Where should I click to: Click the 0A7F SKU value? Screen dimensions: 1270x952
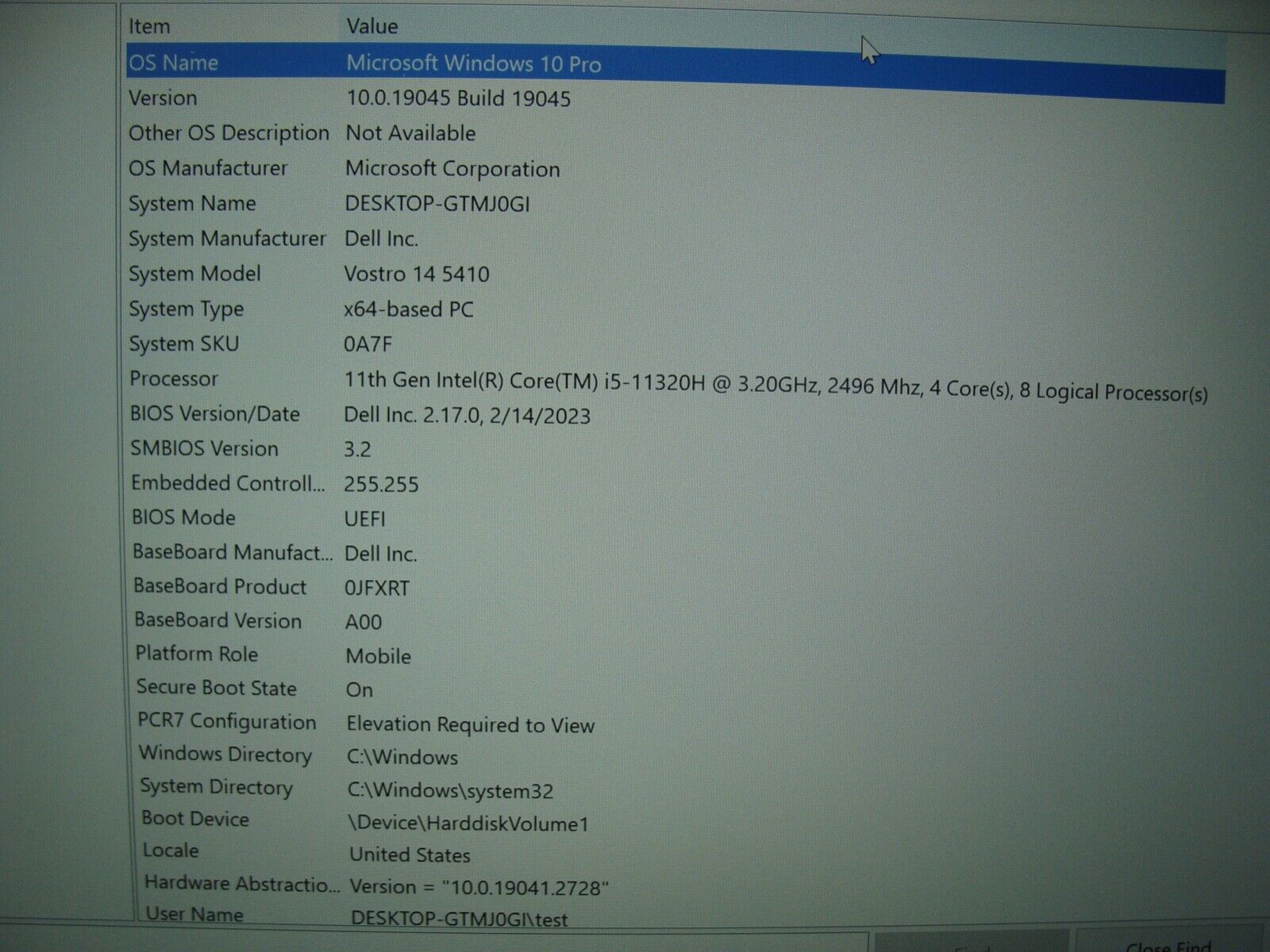[x=368, y=344]
